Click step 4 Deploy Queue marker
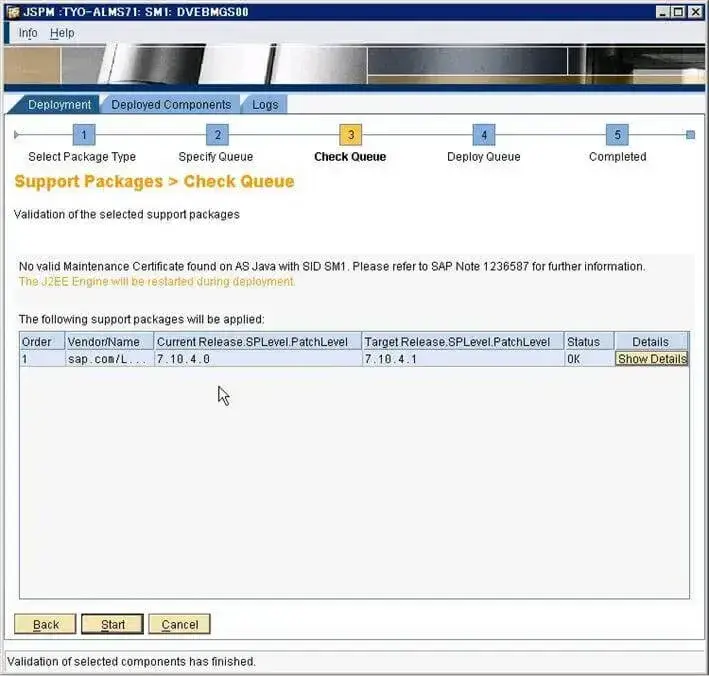This screenshot has height=676, width=709. pos(484,135)
